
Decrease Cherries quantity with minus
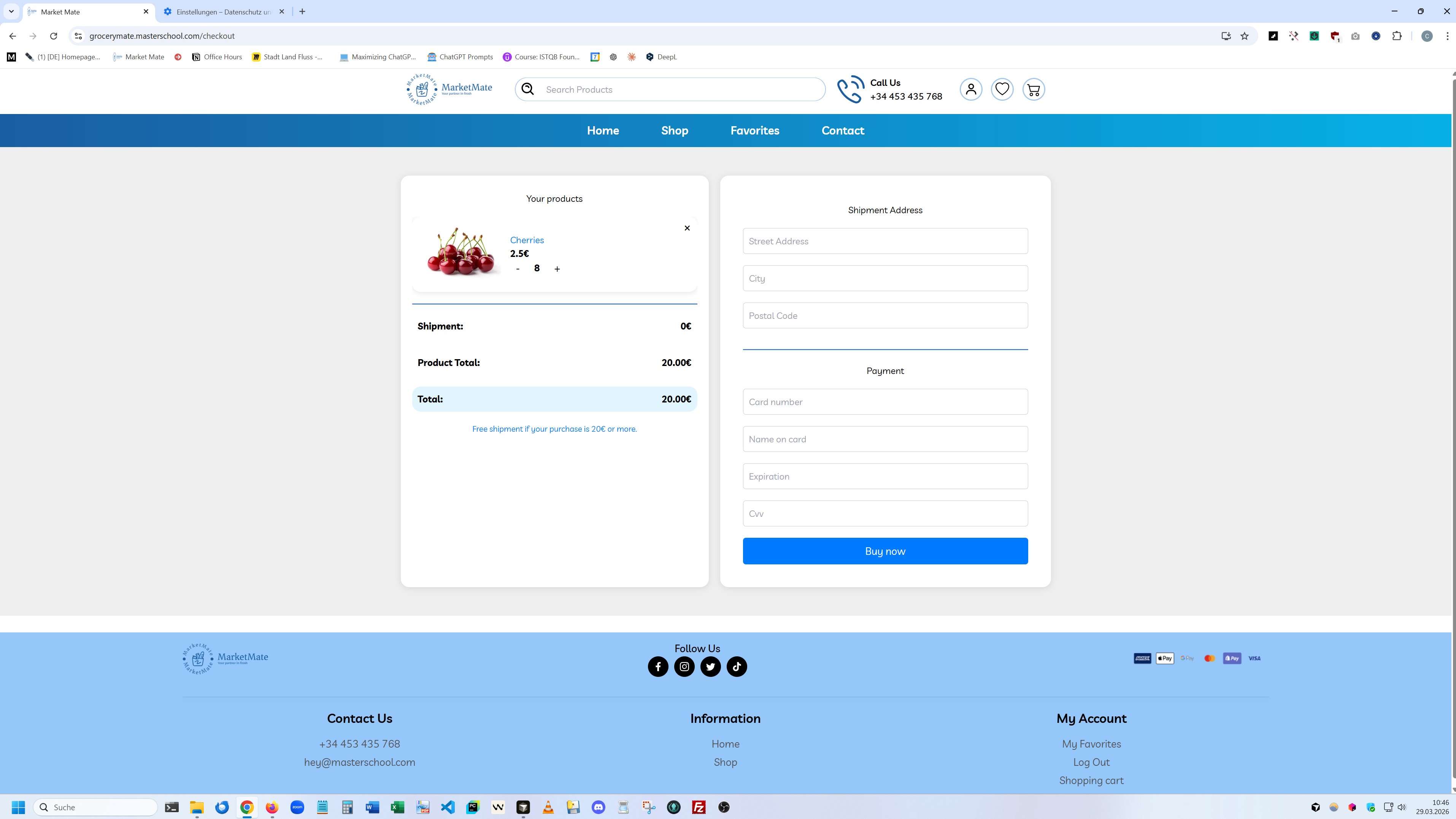pyautogui.click(x=517, y=269)
